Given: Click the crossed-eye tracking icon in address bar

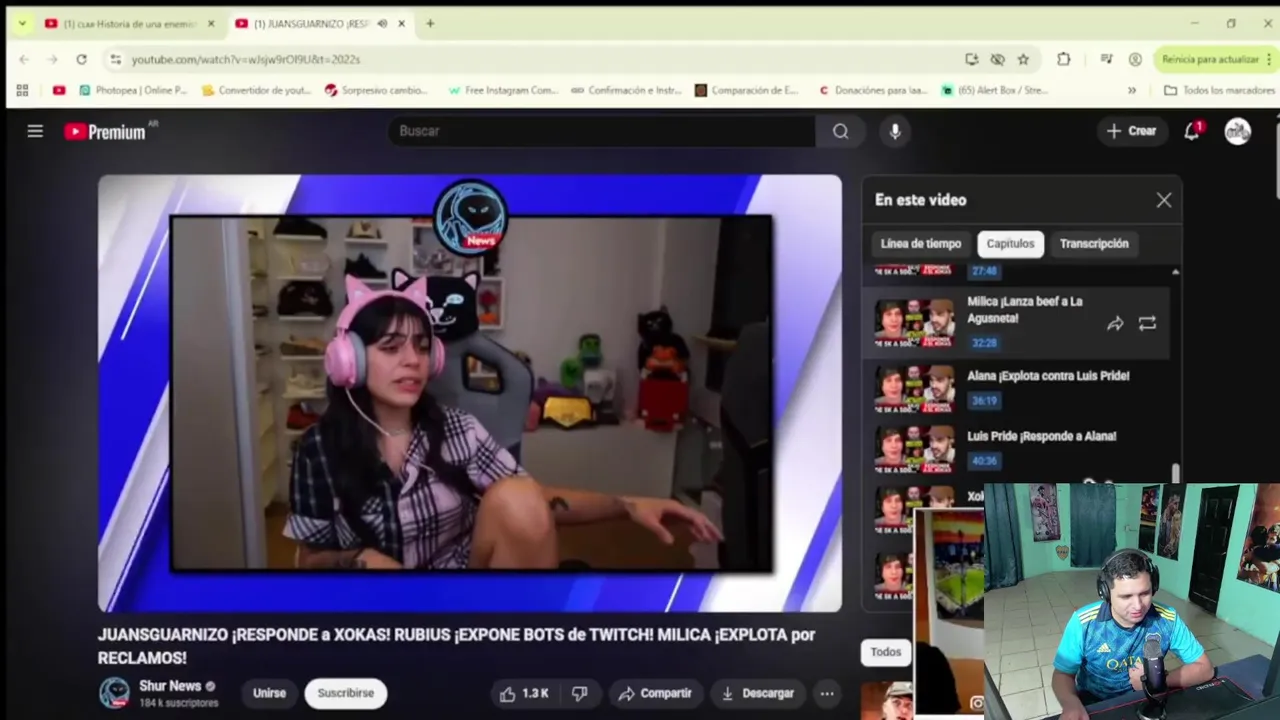Looking at the screenshot, I should (997, 59).
